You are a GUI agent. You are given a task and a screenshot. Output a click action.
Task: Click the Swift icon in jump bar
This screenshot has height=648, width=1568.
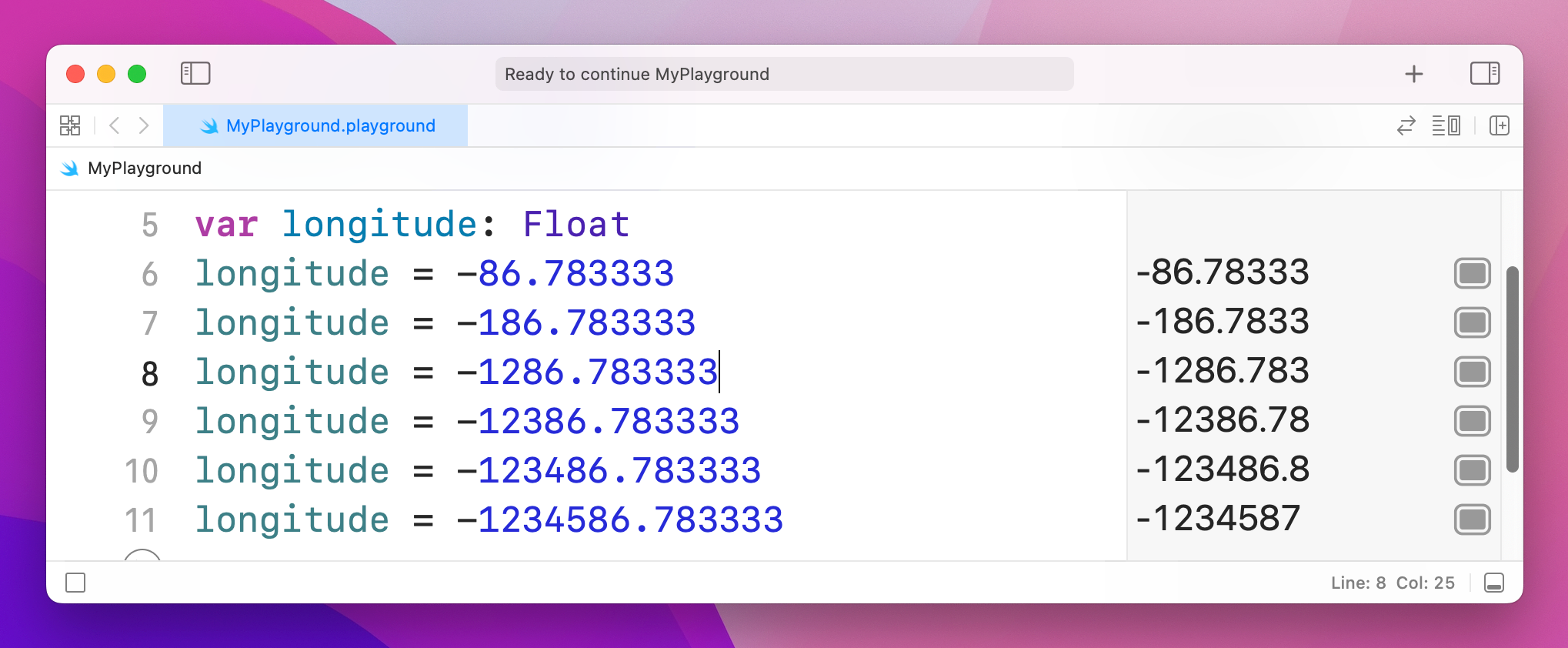click(70, 169)
